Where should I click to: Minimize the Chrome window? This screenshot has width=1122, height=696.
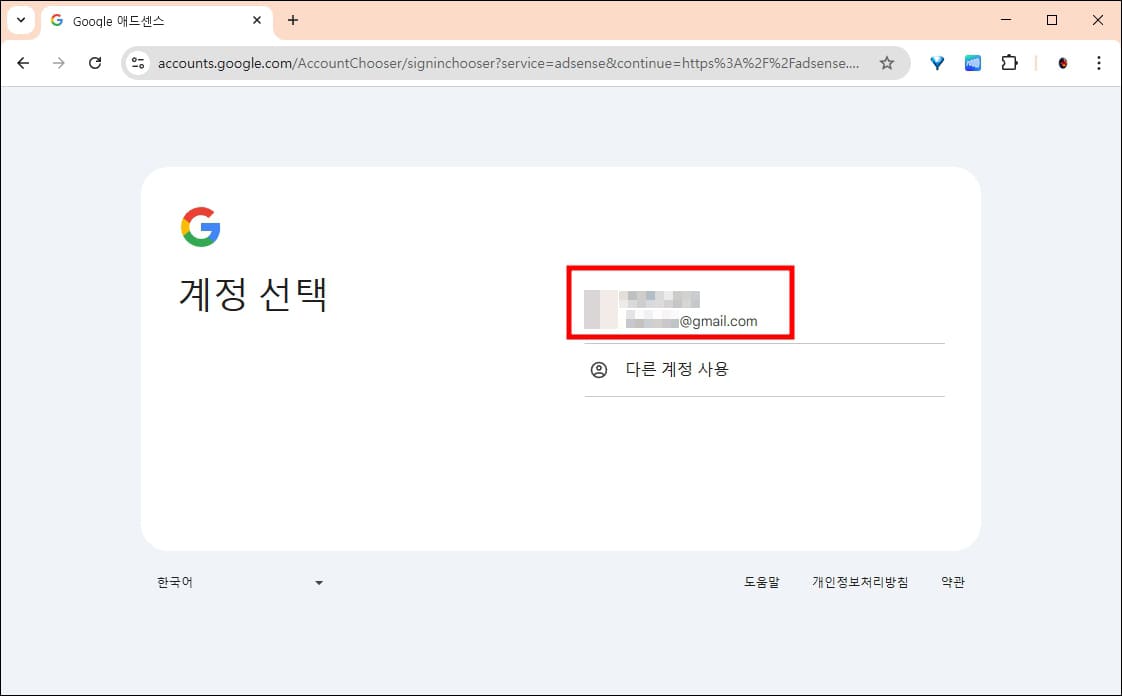1006,20
